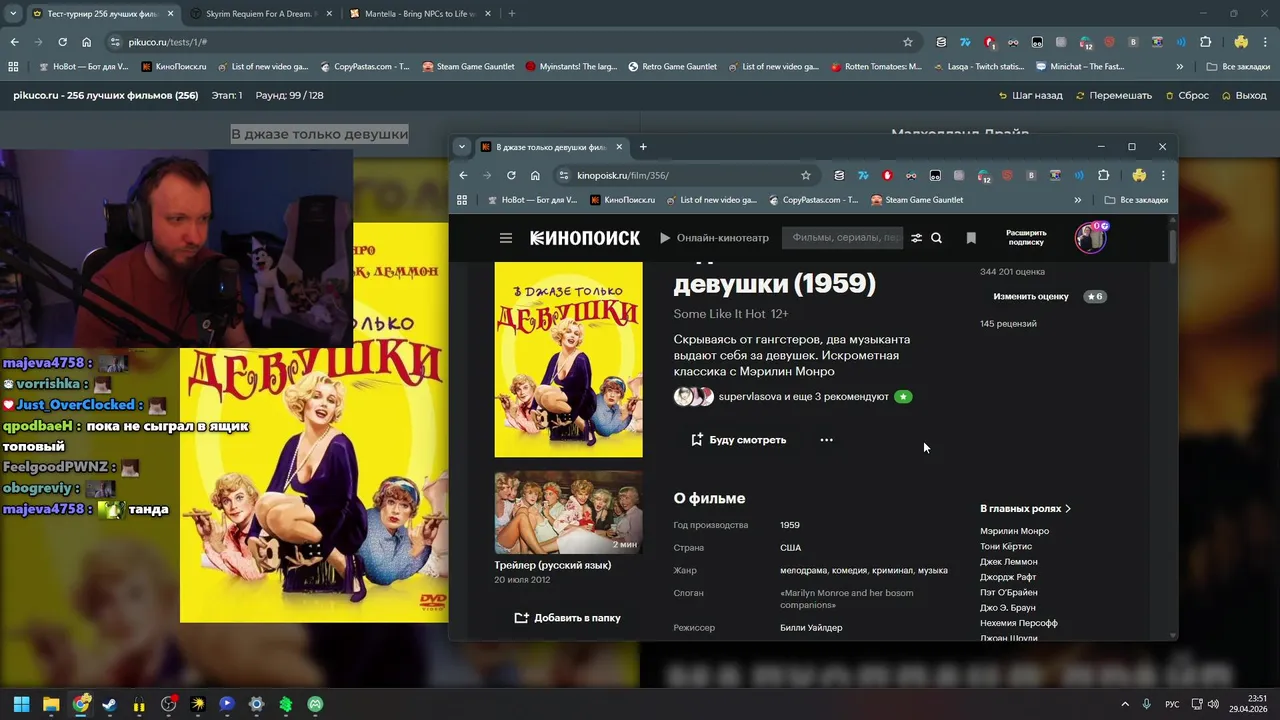
Task: Open home page in the pikuco window
Action: pyautogui.click(x=87, y=42)
